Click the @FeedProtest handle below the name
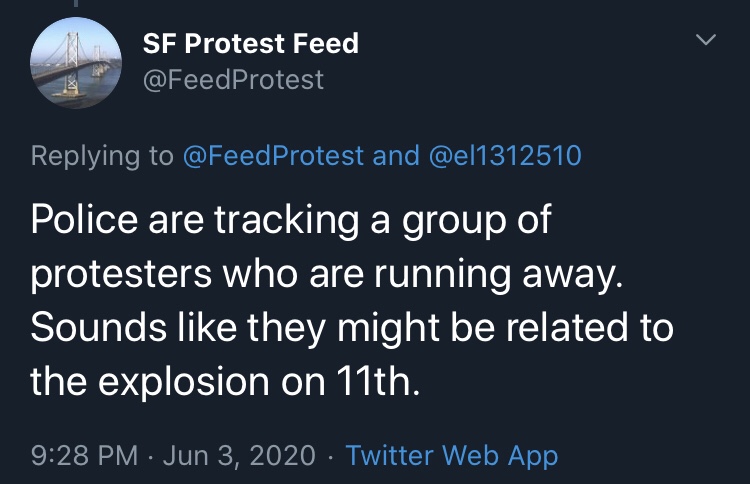Viewport: 750px width, 484px height. pyautogui.click(x=234, y=79)
